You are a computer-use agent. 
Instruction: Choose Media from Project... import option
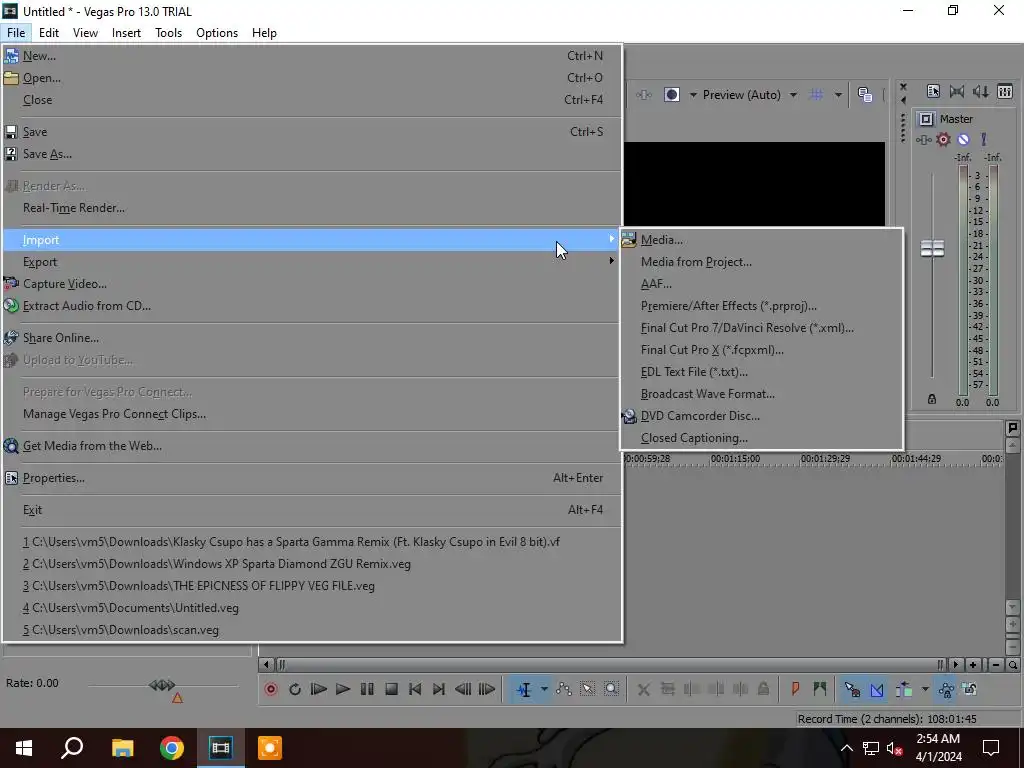762,262
